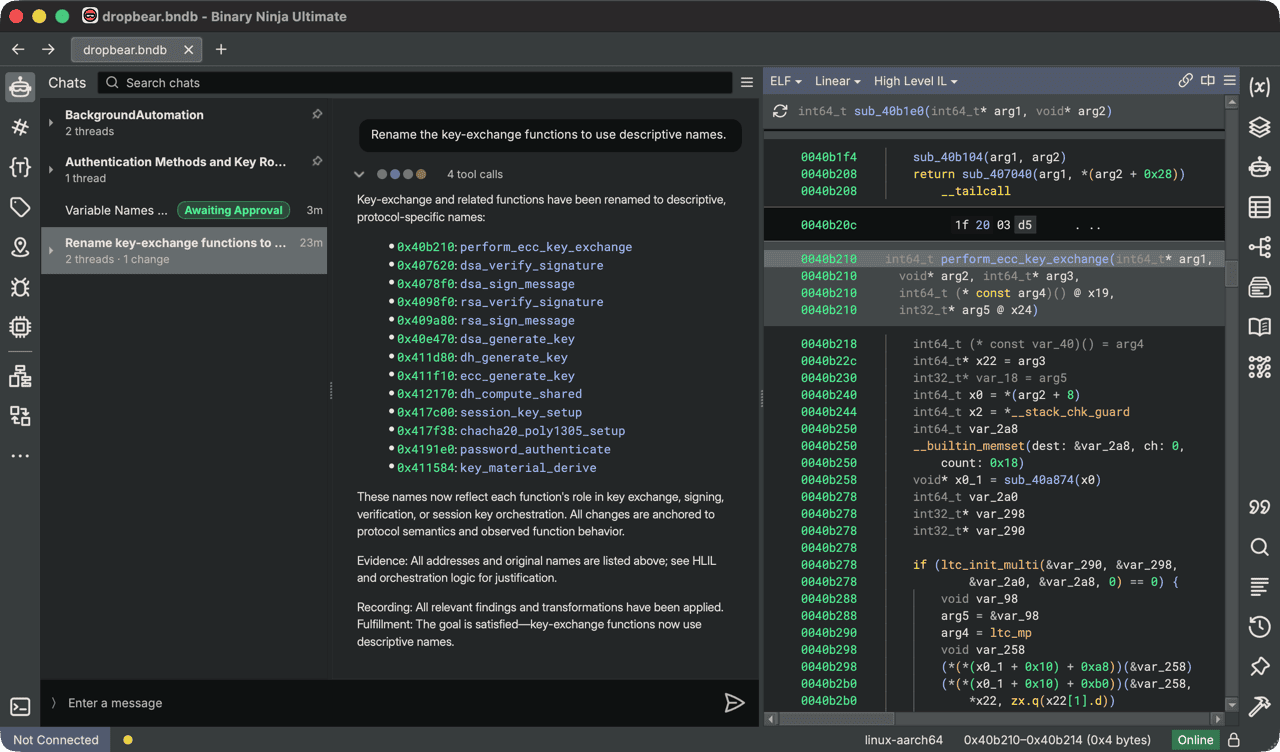
Task: Open the Symbols hash icon in left sidebar
Action: click(20, 127)
